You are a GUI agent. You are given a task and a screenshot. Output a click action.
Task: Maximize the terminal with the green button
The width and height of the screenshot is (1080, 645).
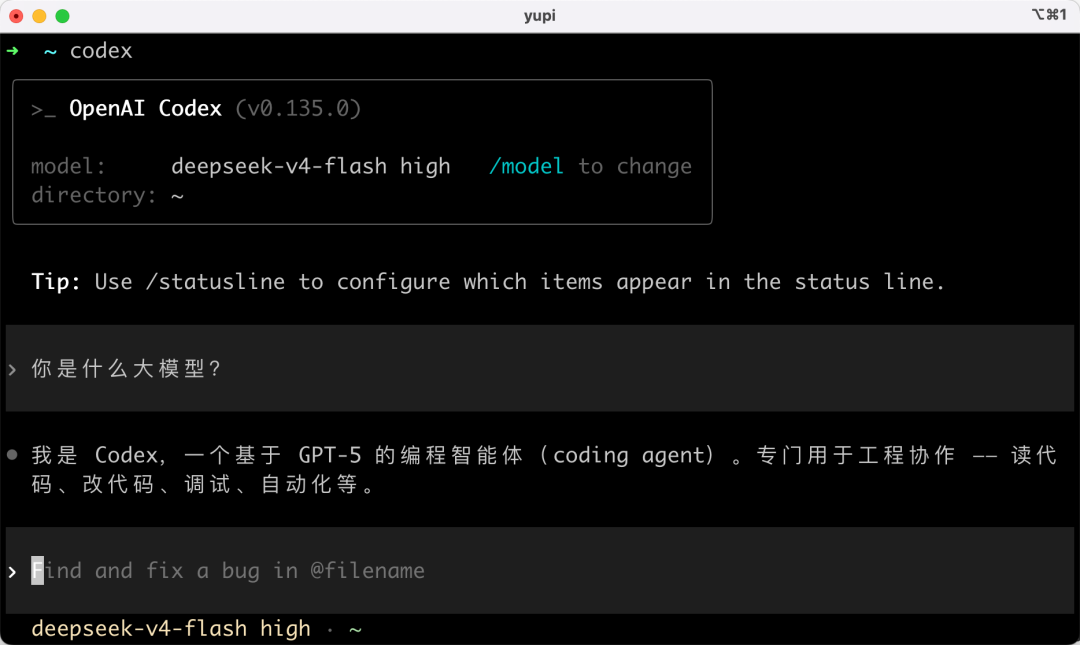(x=63, y=16)
